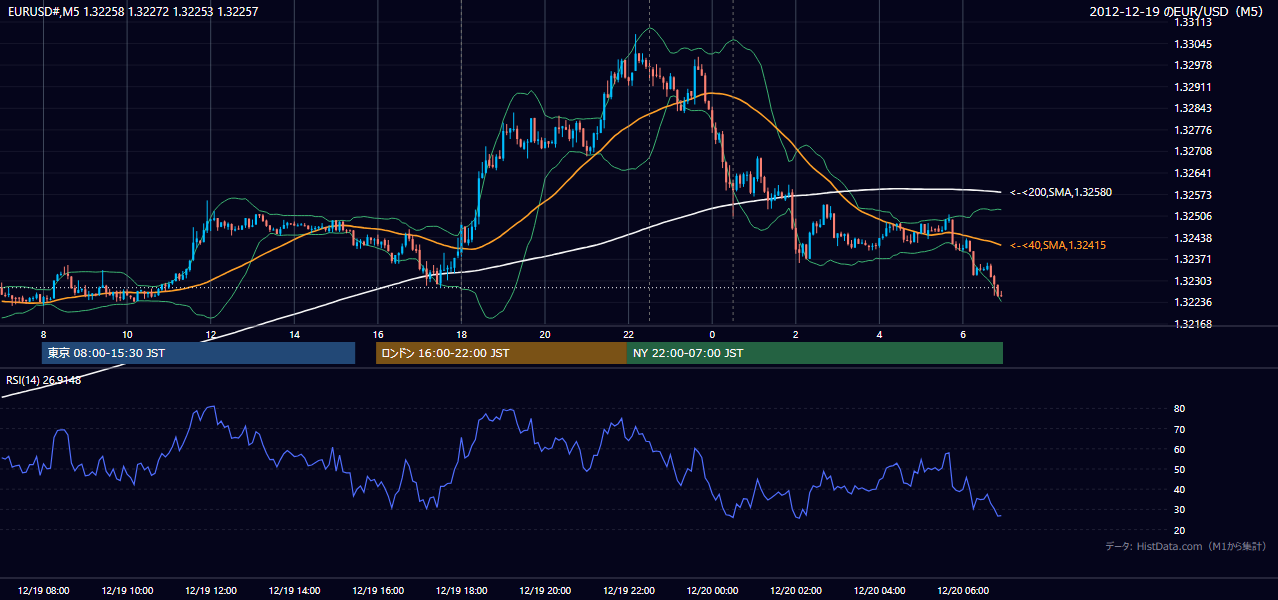Click hour label 4 under the price chart
The height and width of the screenshot is (600, 1278).
(x=879, y=334)
